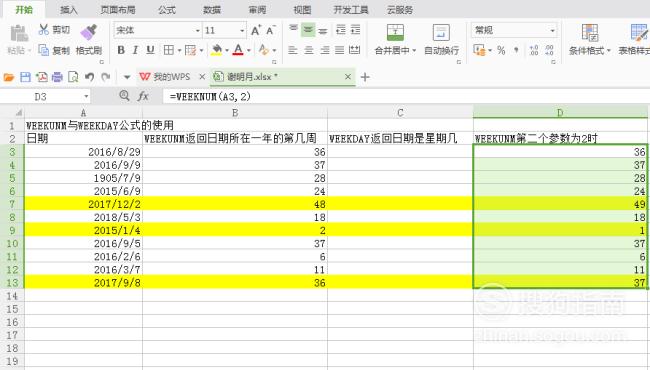Toggle Italic formatting
The width and height of the screenshot is (650, 370).
[x=135, y=50]
